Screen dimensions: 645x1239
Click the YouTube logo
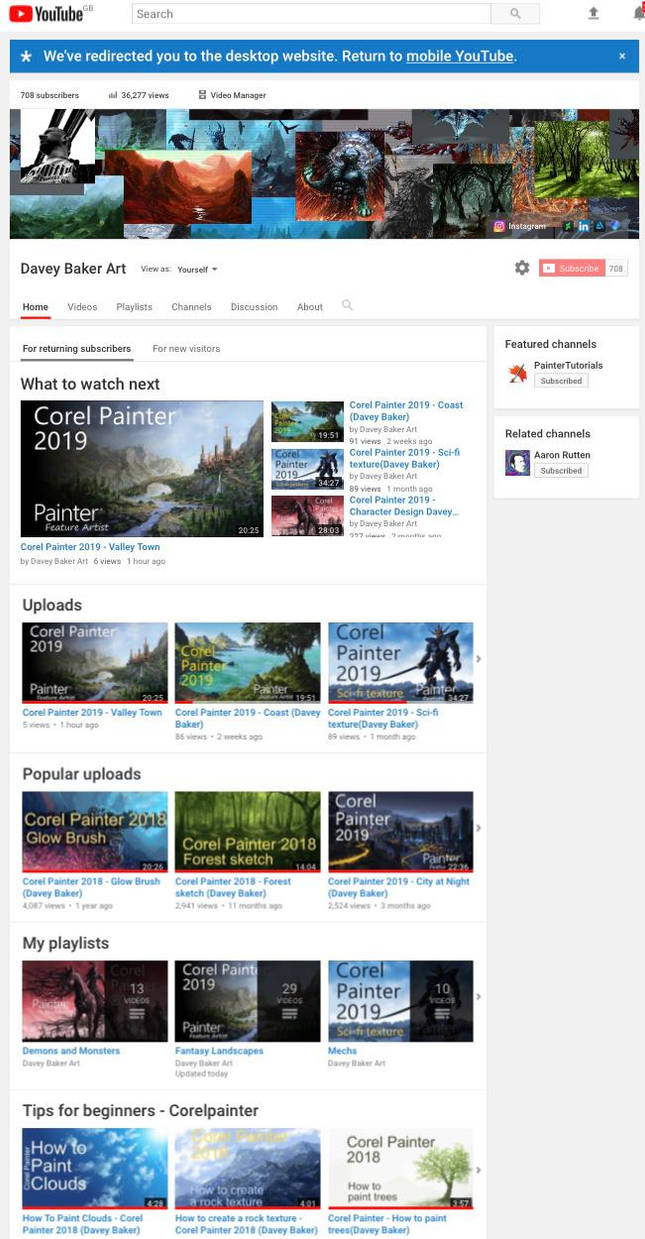(x=46, y=13)
